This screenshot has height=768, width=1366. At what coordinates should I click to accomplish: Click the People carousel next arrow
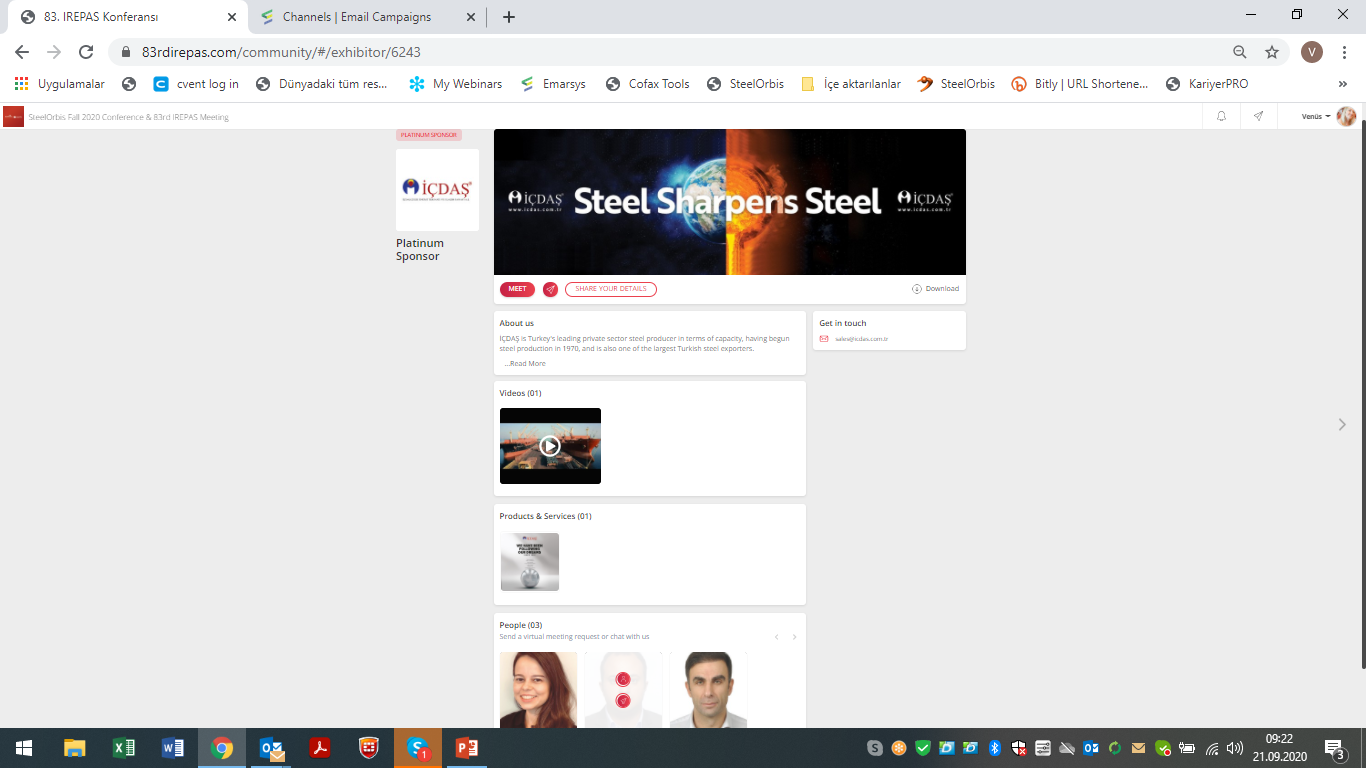[794, 637]
